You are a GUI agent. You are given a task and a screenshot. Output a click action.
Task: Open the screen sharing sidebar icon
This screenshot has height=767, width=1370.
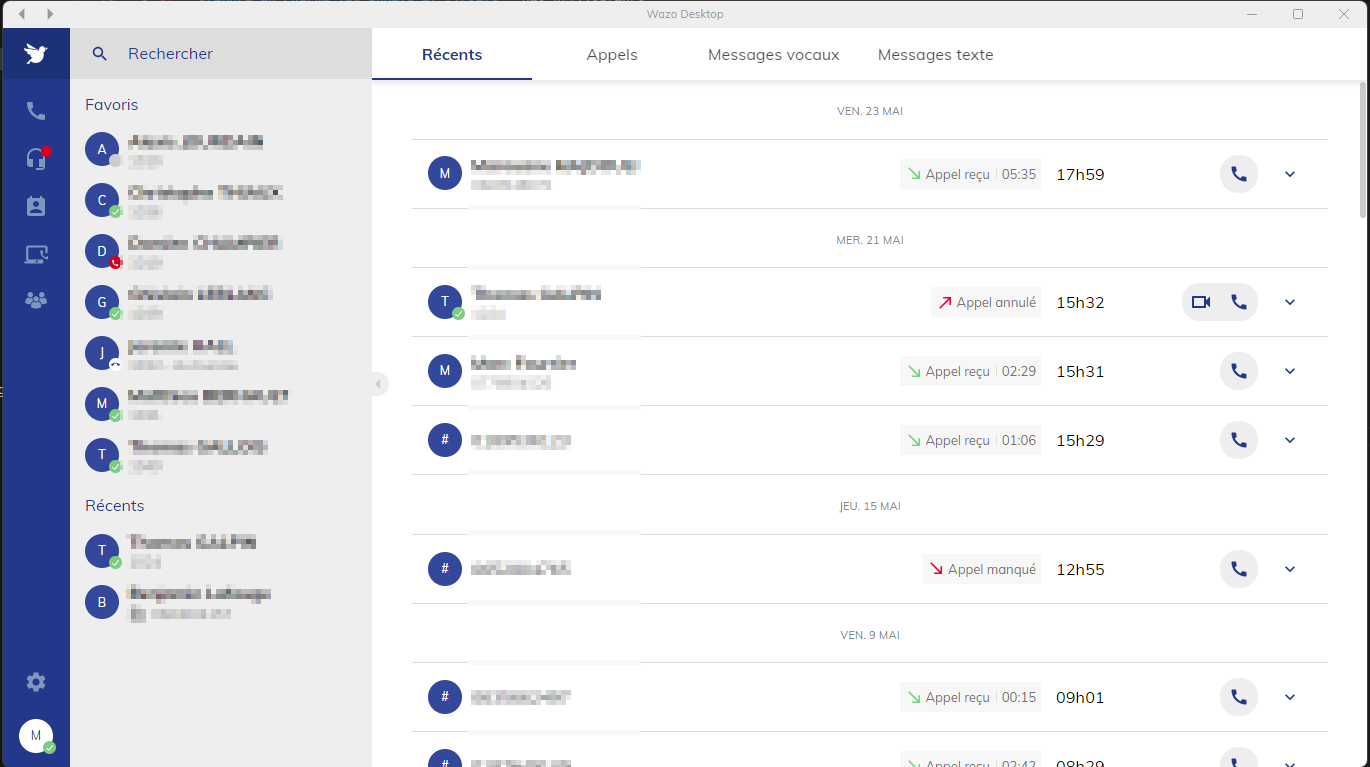coord(36,254)
